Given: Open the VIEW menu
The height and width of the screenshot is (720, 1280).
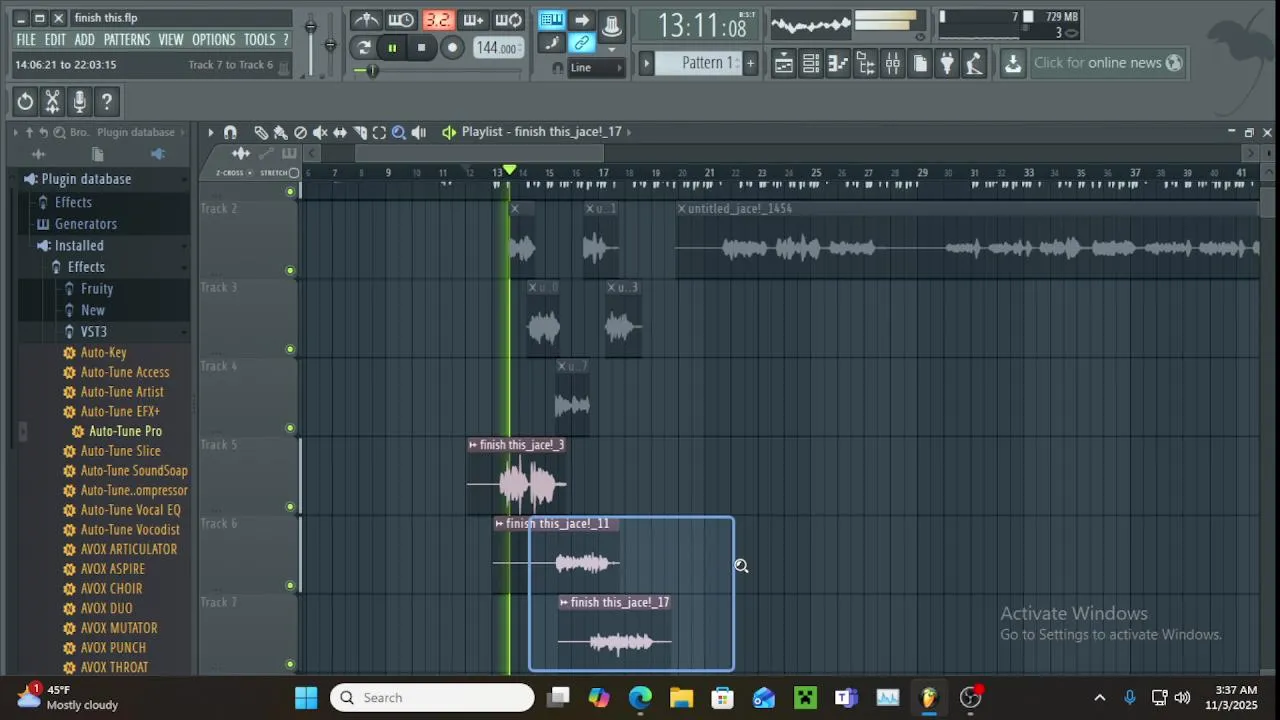Looking at the screenshot, I should [x=171, y=39].
